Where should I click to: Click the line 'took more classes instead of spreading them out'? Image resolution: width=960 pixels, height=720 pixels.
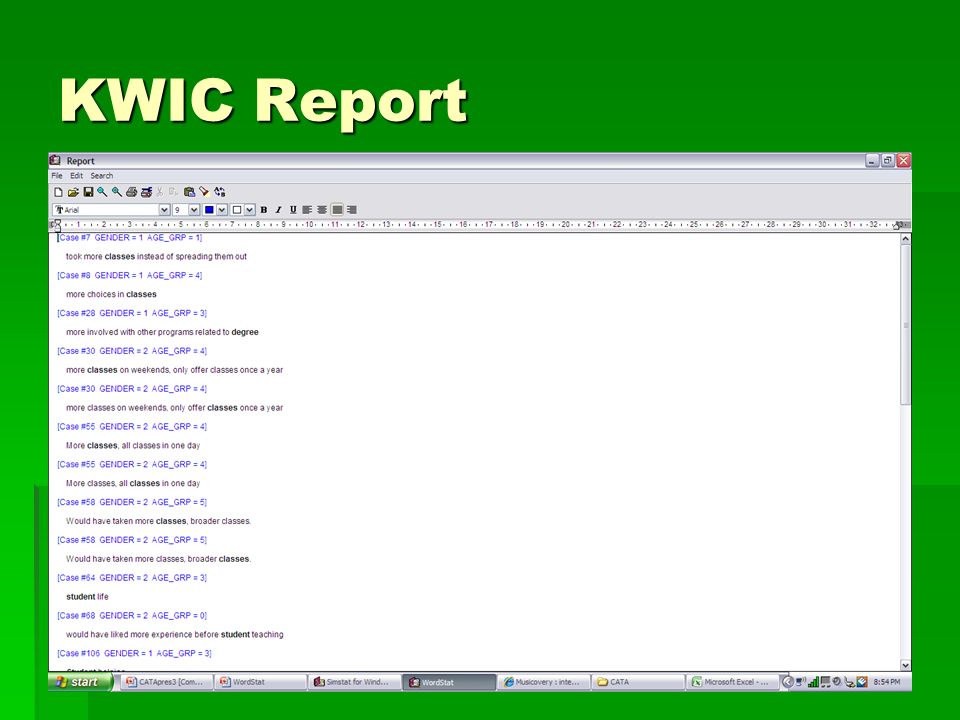coord(156,257)
